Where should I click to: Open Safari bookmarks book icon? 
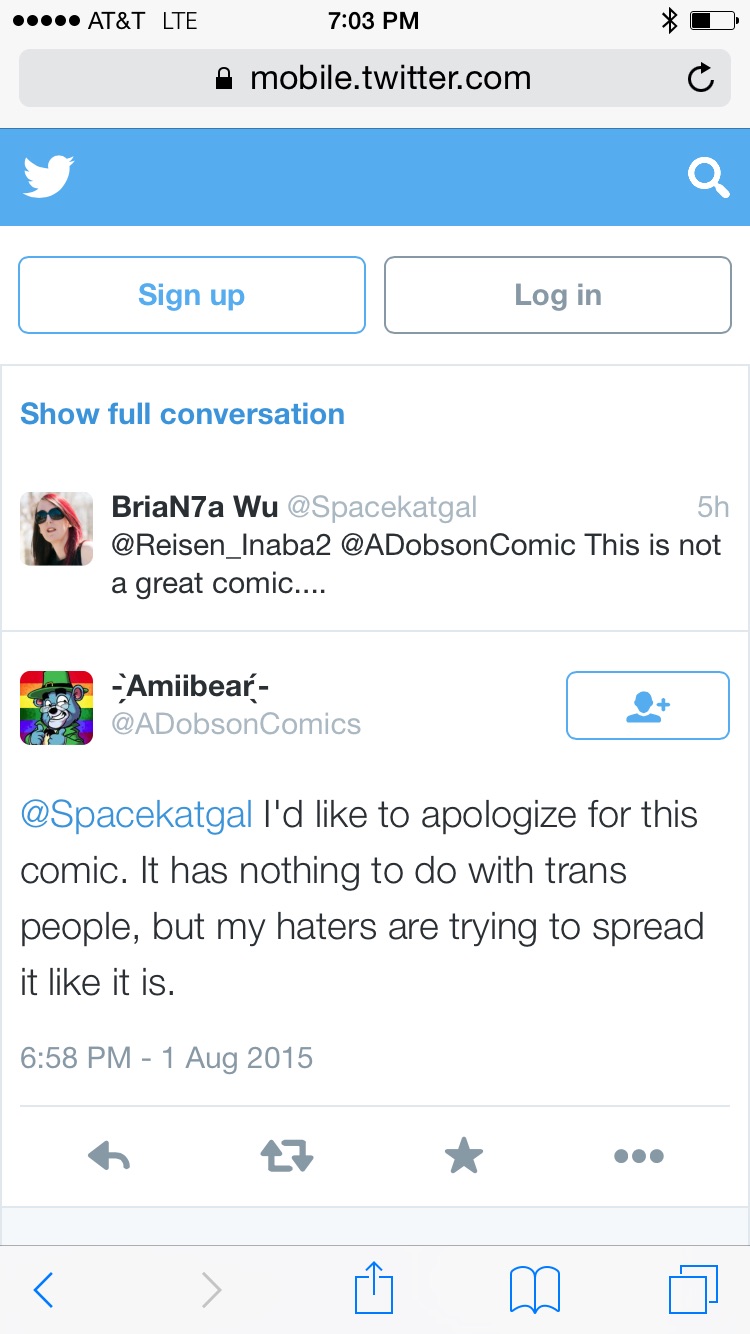point(535,1289)
